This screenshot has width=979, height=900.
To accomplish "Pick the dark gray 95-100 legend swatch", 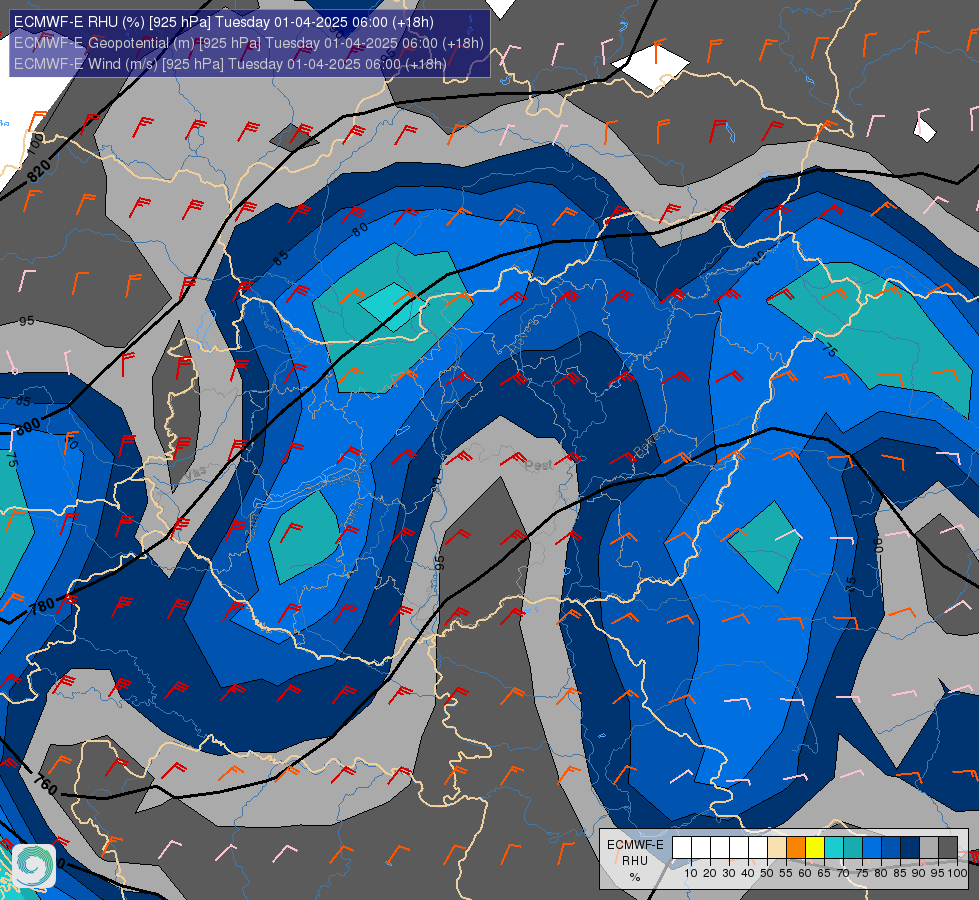I will 948,848.
